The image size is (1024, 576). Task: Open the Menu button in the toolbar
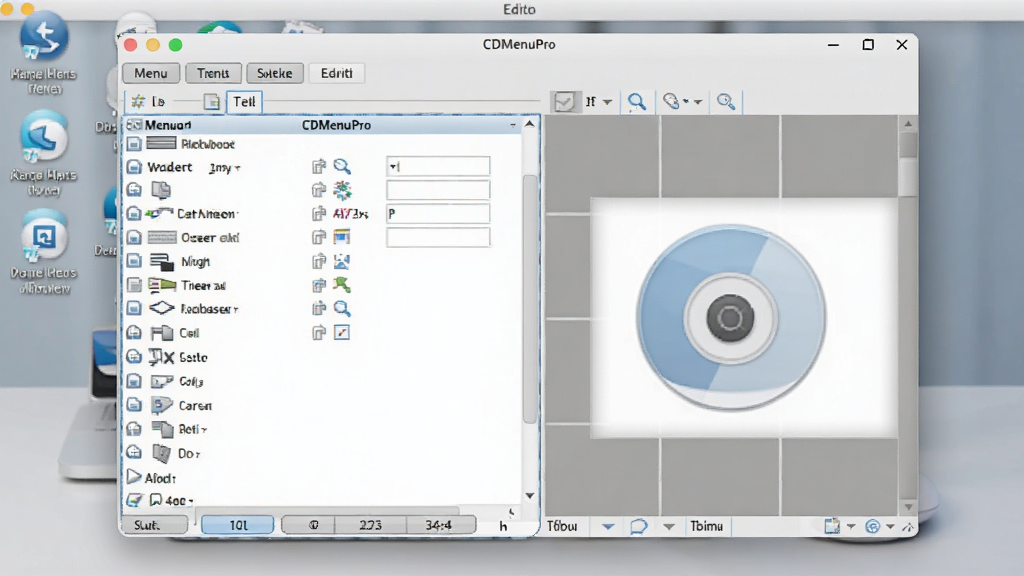[151, 73]
